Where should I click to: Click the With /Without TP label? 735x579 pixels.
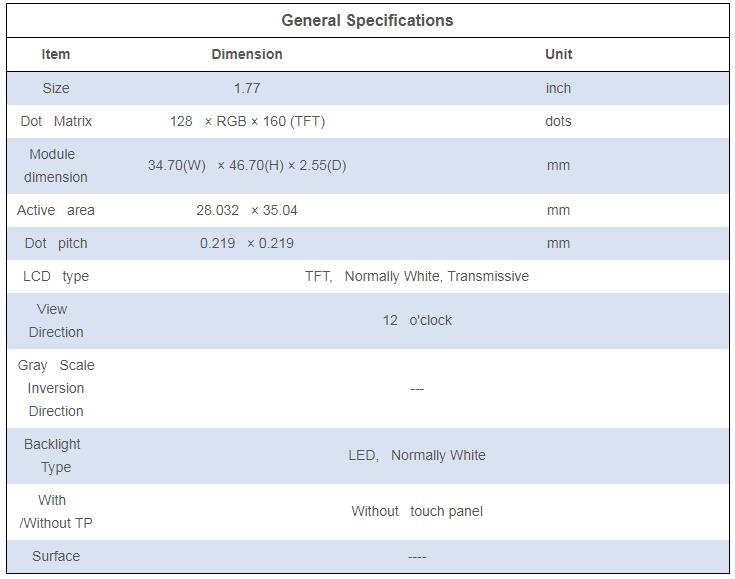pyautogui.click(x=56, y=511)
